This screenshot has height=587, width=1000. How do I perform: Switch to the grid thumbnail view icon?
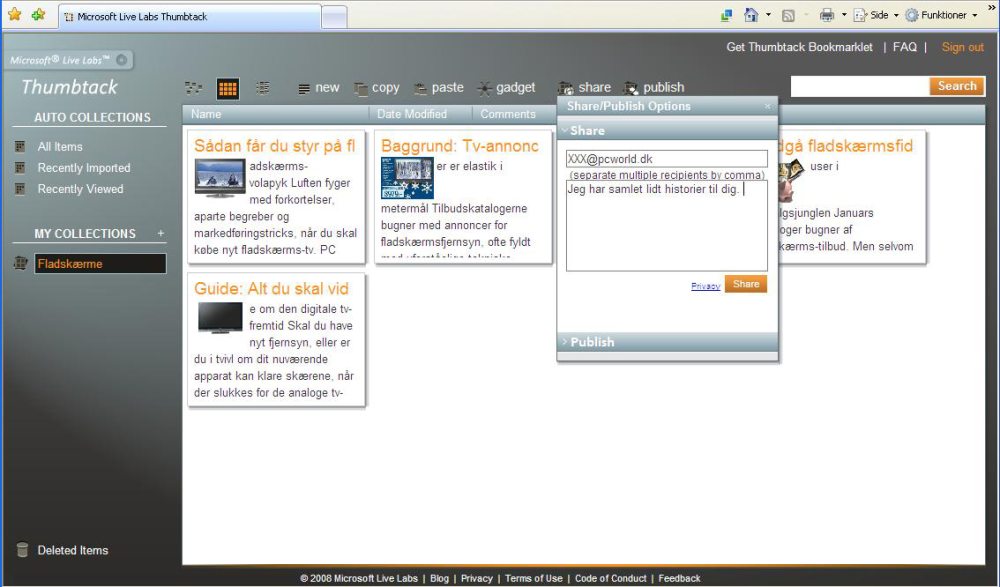[x=228, y=89]
